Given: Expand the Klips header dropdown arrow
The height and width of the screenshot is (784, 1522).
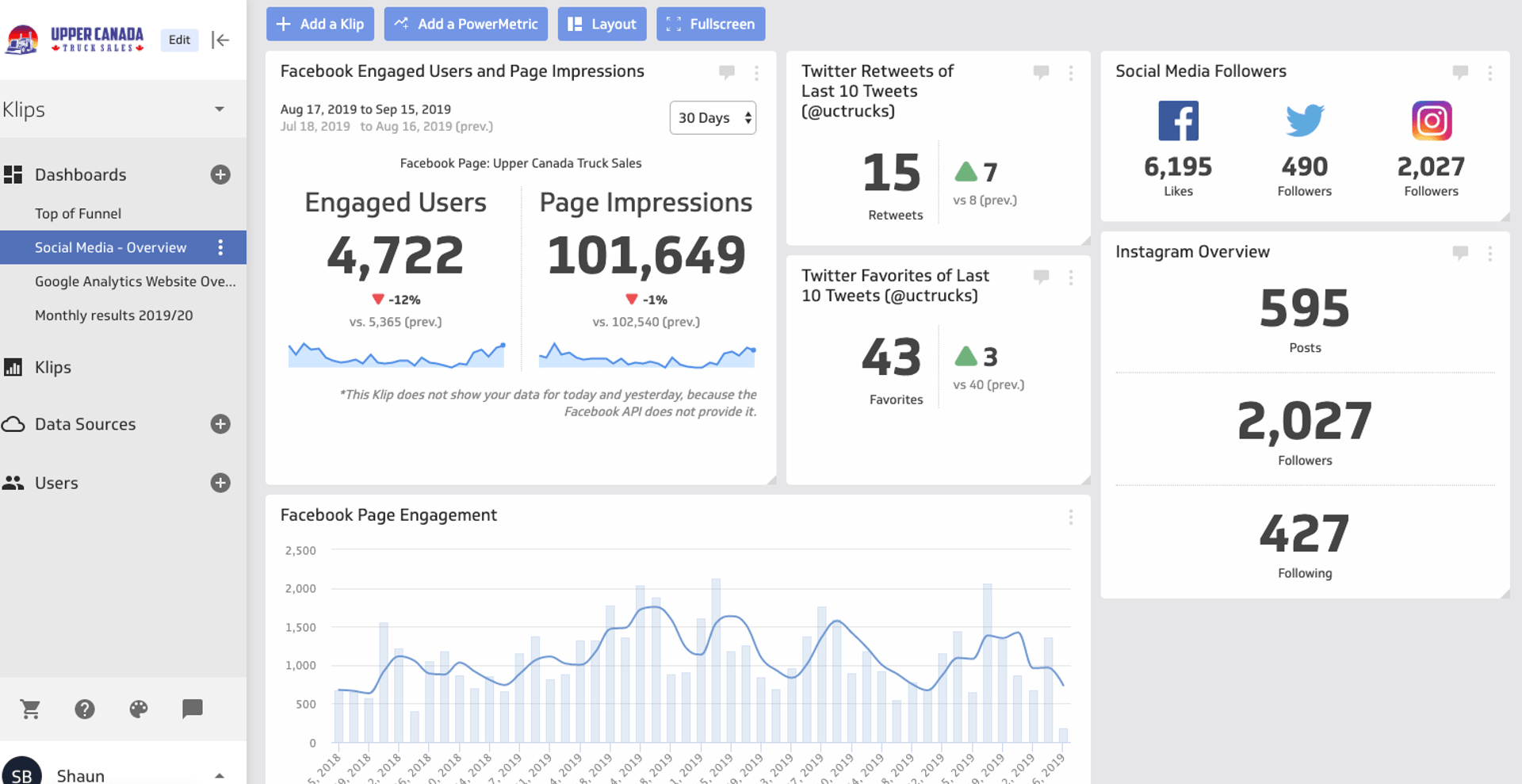Looking at the screenshot, I should point(220,109).
